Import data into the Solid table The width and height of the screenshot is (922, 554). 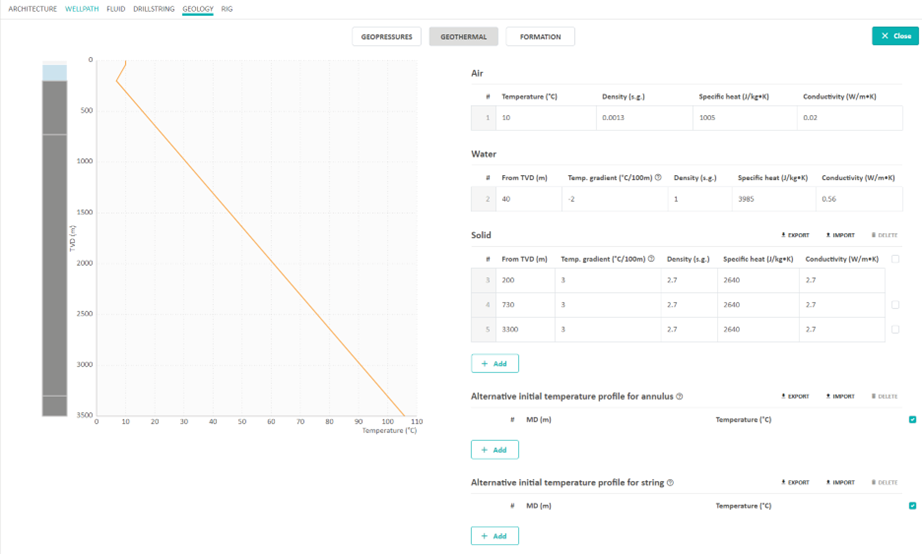[x=840, y=235]
